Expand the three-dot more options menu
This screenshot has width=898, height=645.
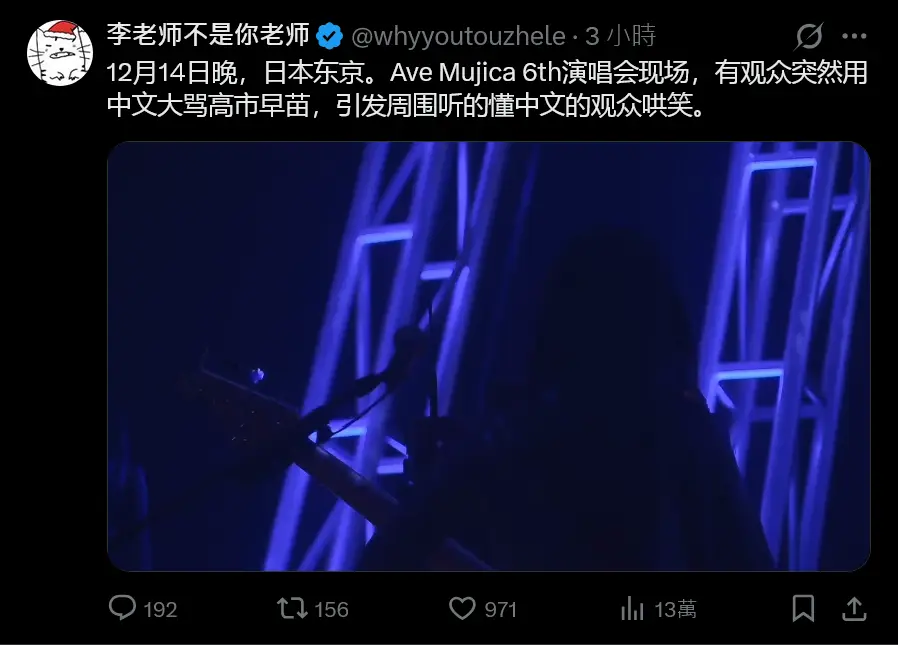tap(854, 36)
